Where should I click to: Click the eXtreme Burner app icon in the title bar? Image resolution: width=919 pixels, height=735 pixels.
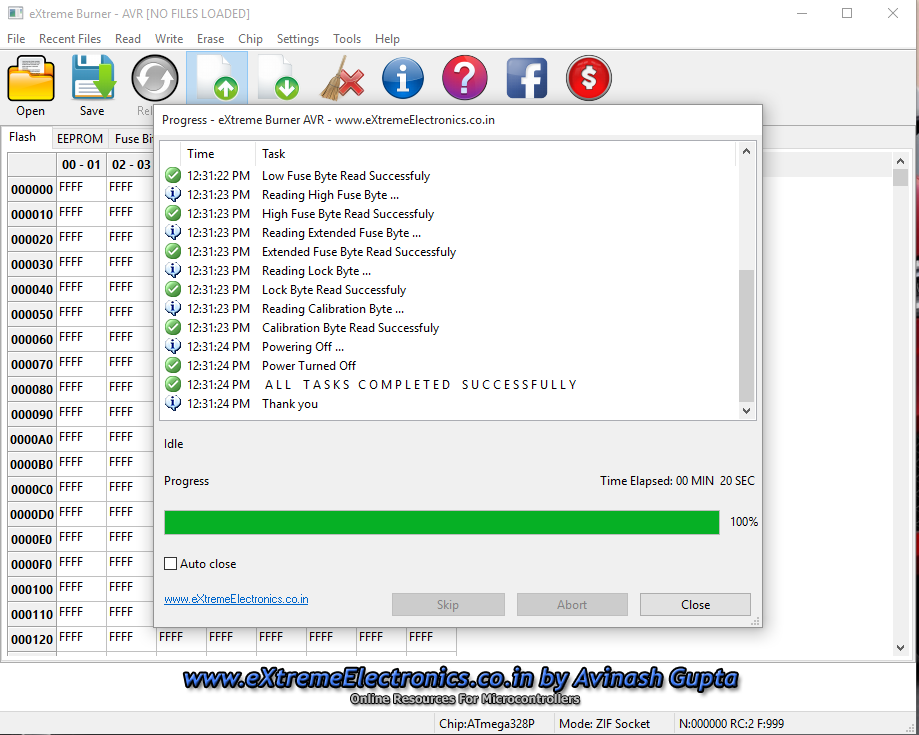pyautogui.click(x=16, y=13)
